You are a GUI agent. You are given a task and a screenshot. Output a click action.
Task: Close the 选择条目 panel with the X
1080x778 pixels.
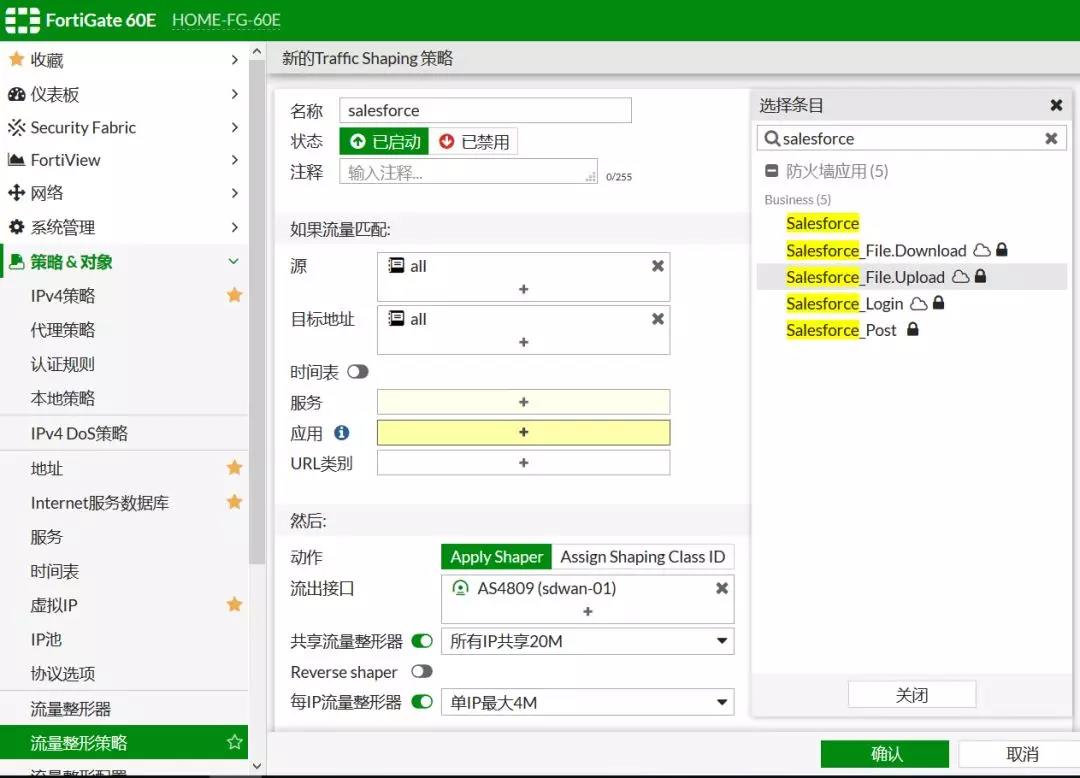tap(1056, 105)
